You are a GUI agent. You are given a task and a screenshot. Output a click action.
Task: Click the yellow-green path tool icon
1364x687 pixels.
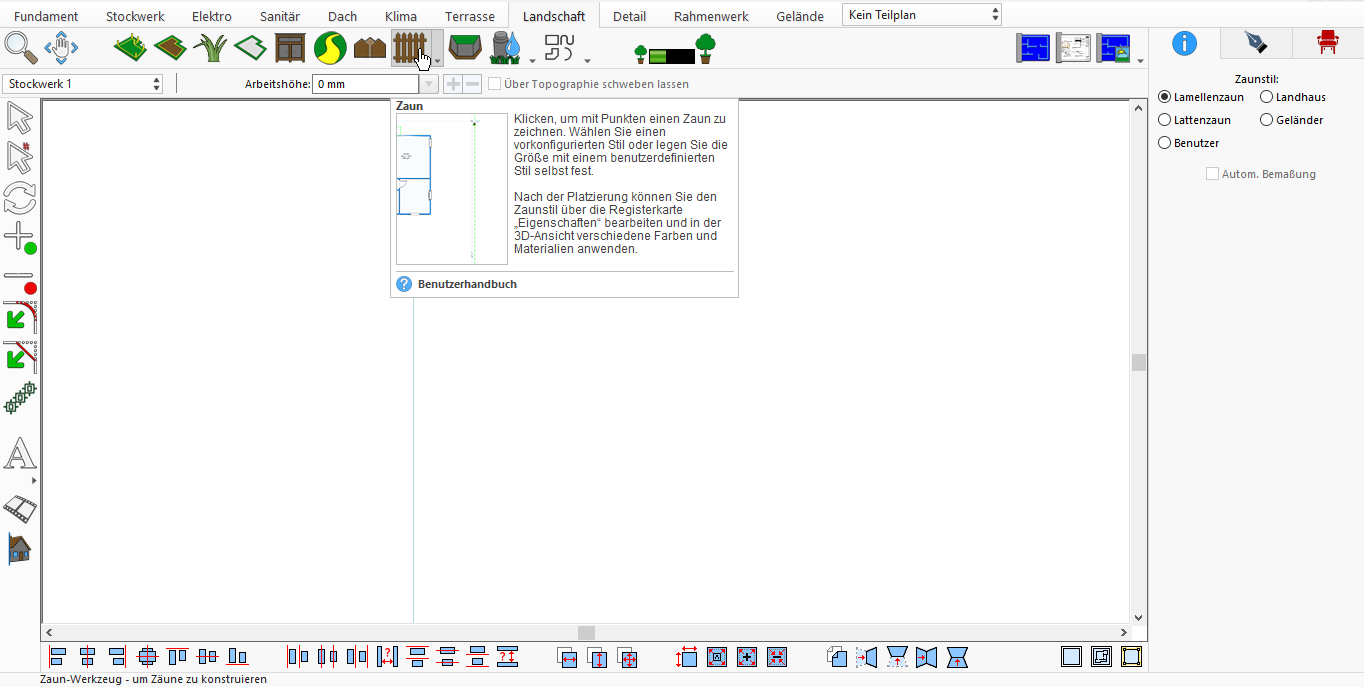330,47
